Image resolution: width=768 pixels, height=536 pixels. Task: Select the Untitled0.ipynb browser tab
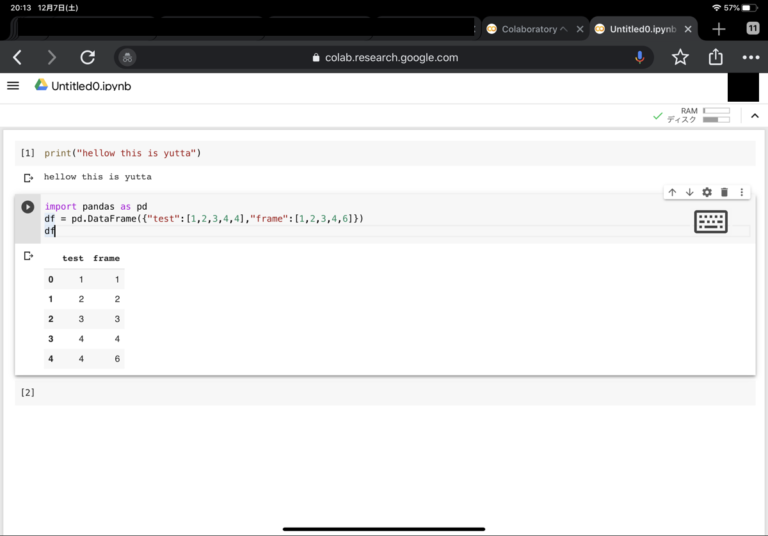[640, 29]
